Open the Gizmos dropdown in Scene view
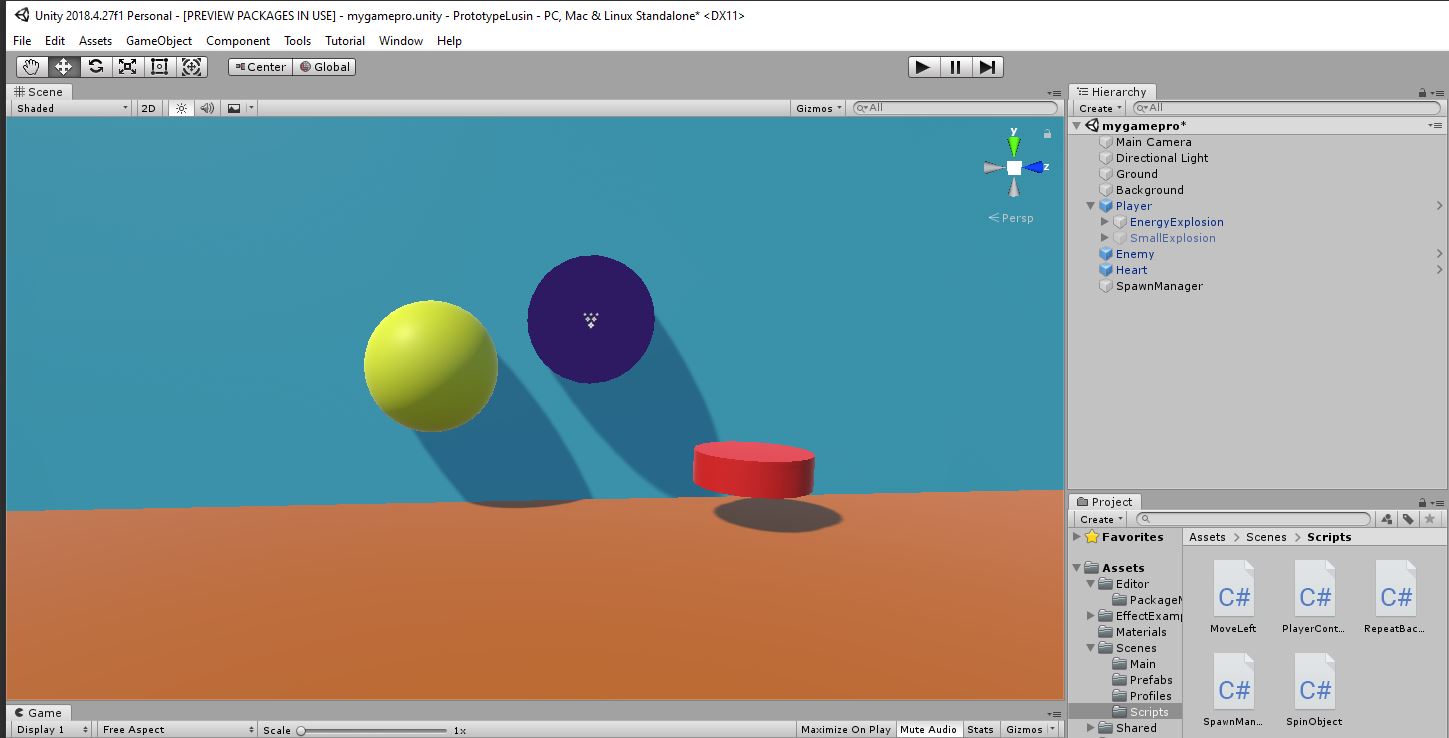 (x=816, y=107)
